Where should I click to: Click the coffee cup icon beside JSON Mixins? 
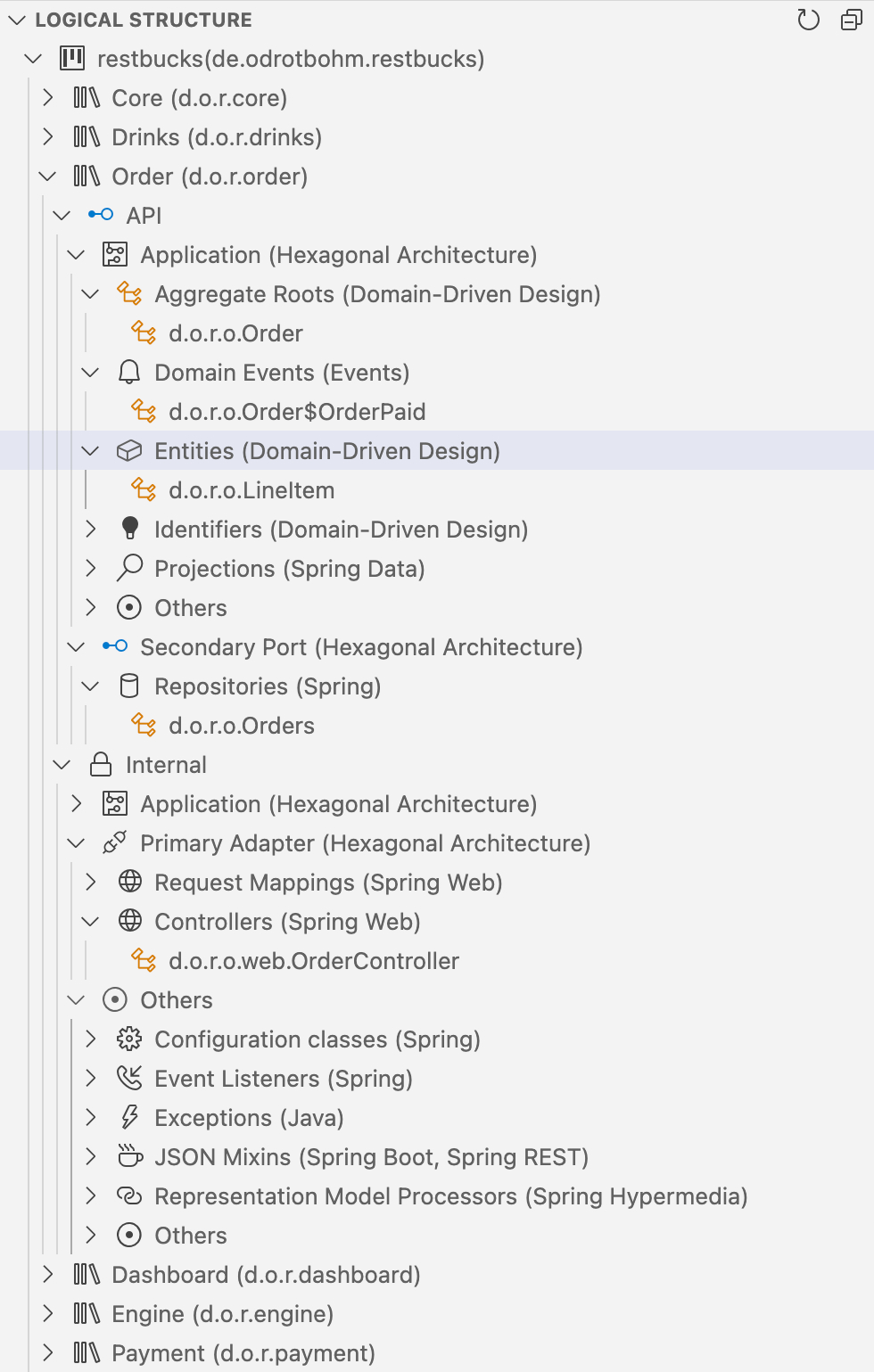(129, 1157)
